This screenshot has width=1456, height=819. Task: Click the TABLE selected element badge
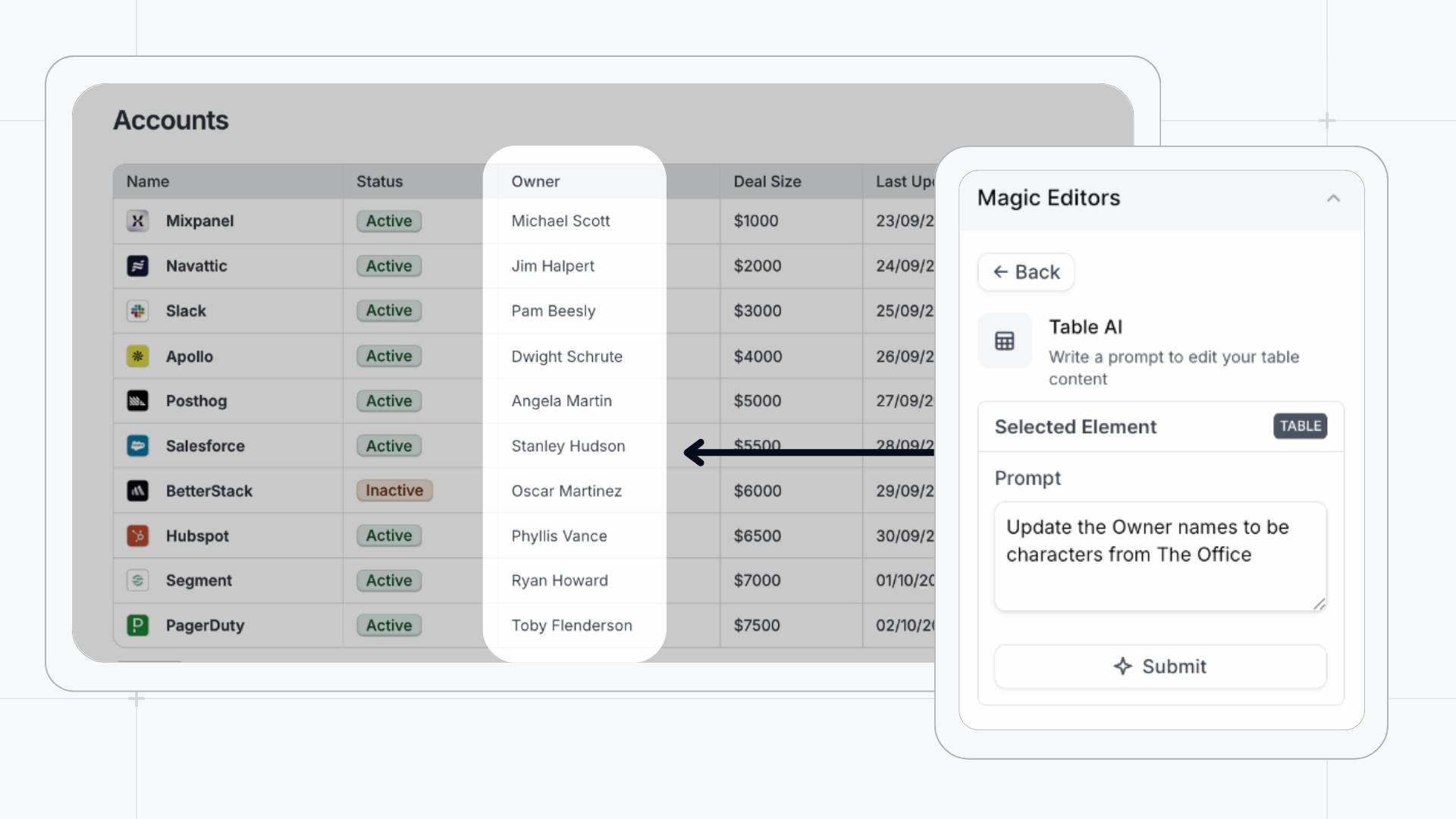[1300, 426]
